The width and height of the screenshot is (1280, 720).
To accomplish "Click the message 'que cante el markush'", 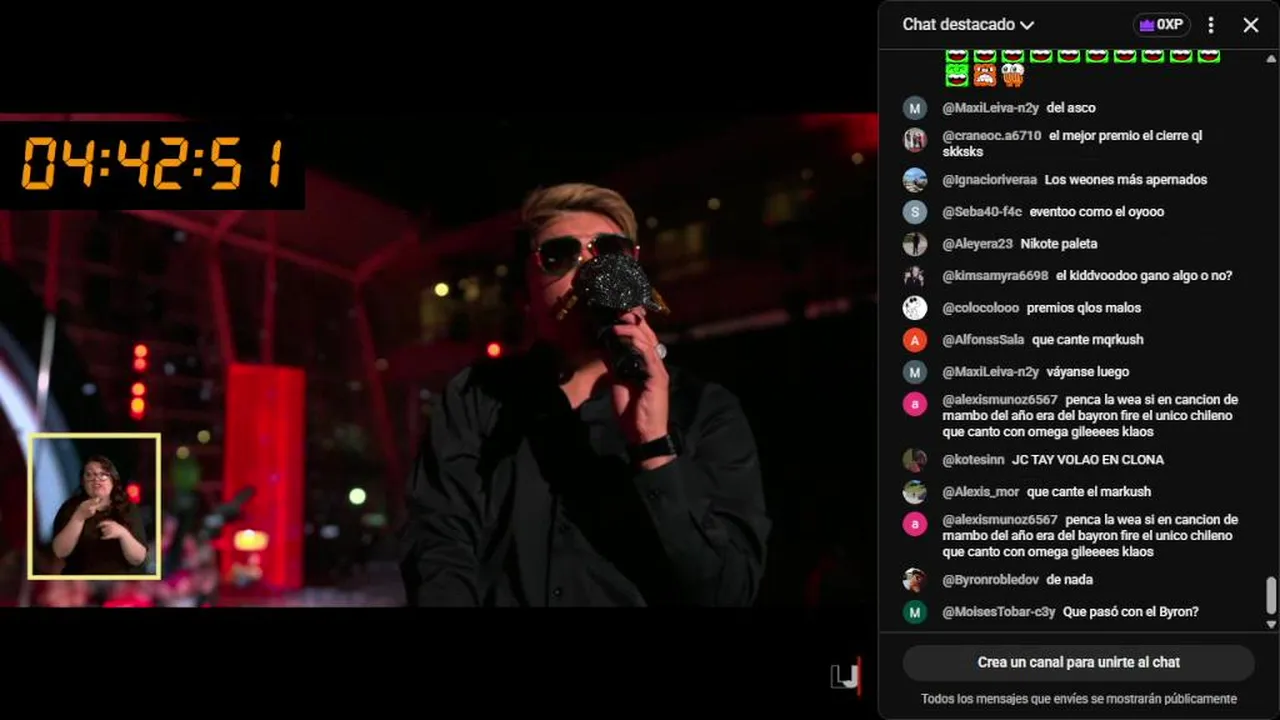I will [x=1089, y=492].
